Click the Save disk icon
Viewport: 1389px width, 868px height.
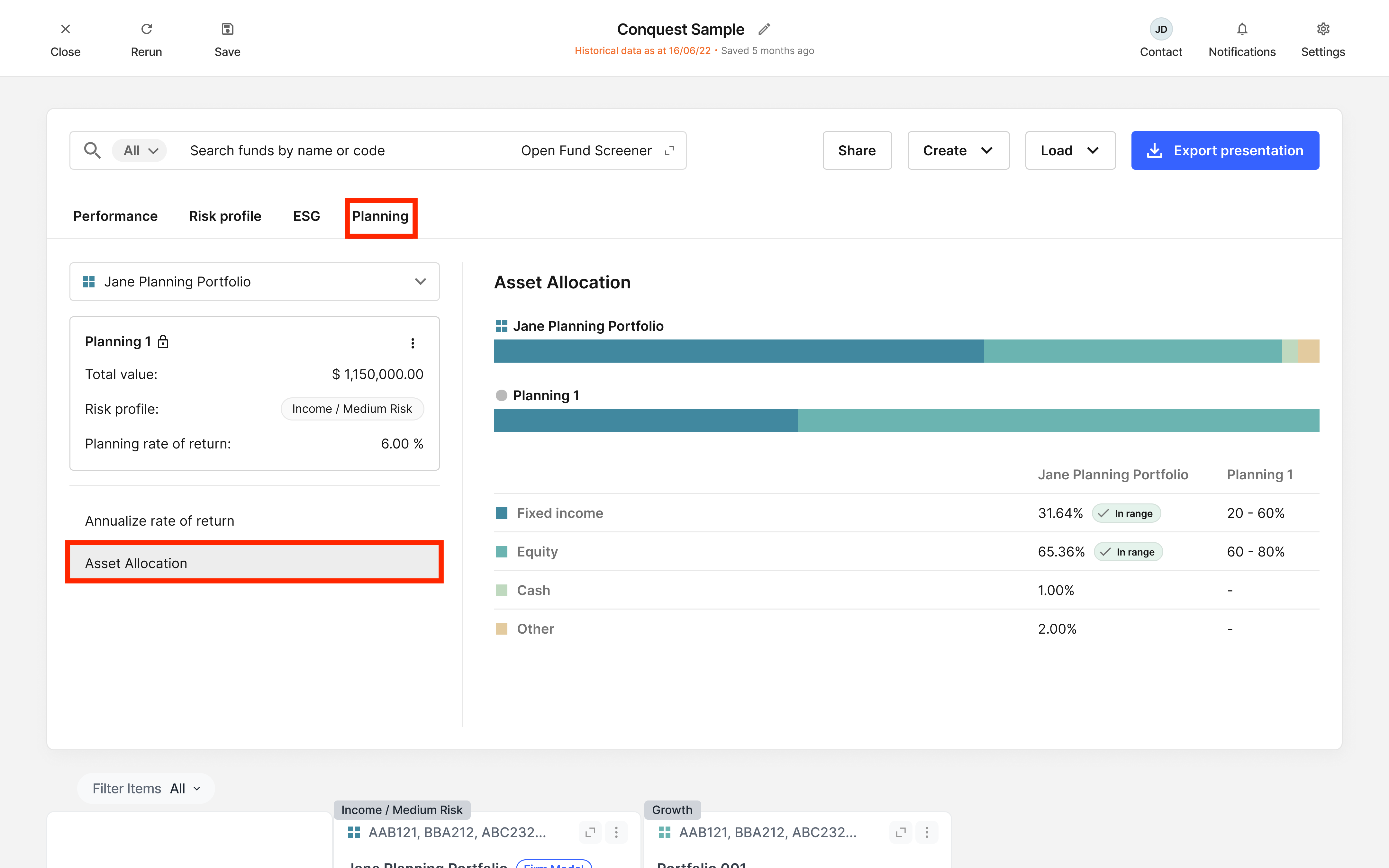click(x=227, y=29)
